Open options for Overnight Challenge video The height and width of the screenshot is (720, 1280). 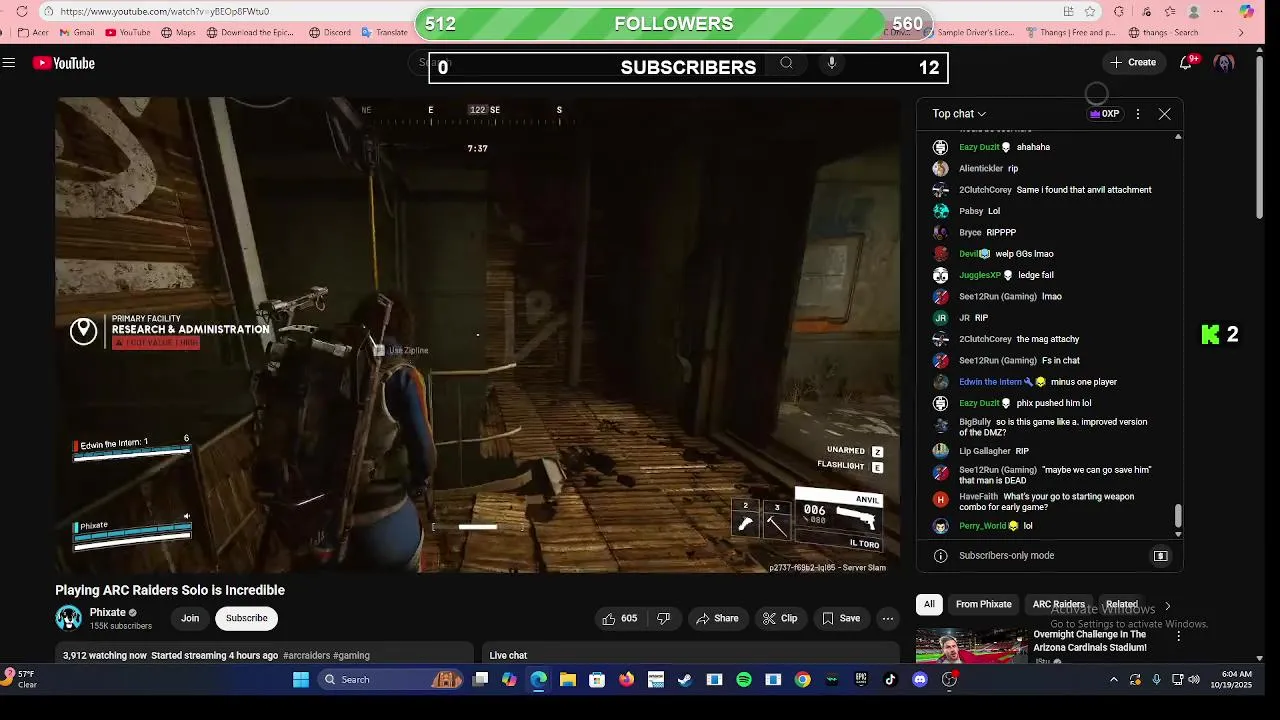tap(1178, 637)
